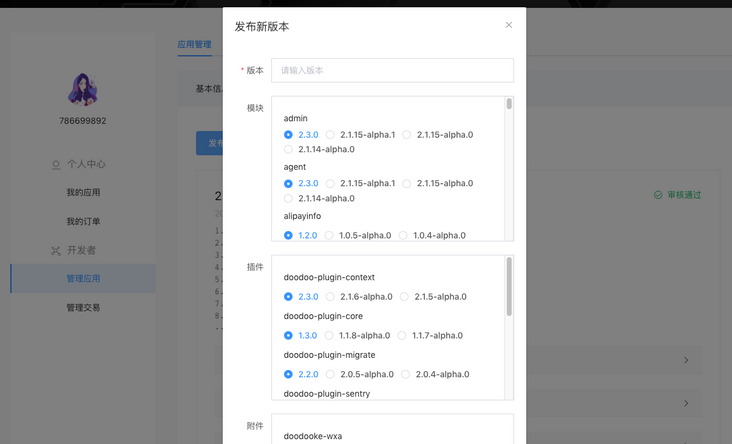Click the doodoo-plugin-sentry label
732x444 pixels.
click(x=327, y=394)
